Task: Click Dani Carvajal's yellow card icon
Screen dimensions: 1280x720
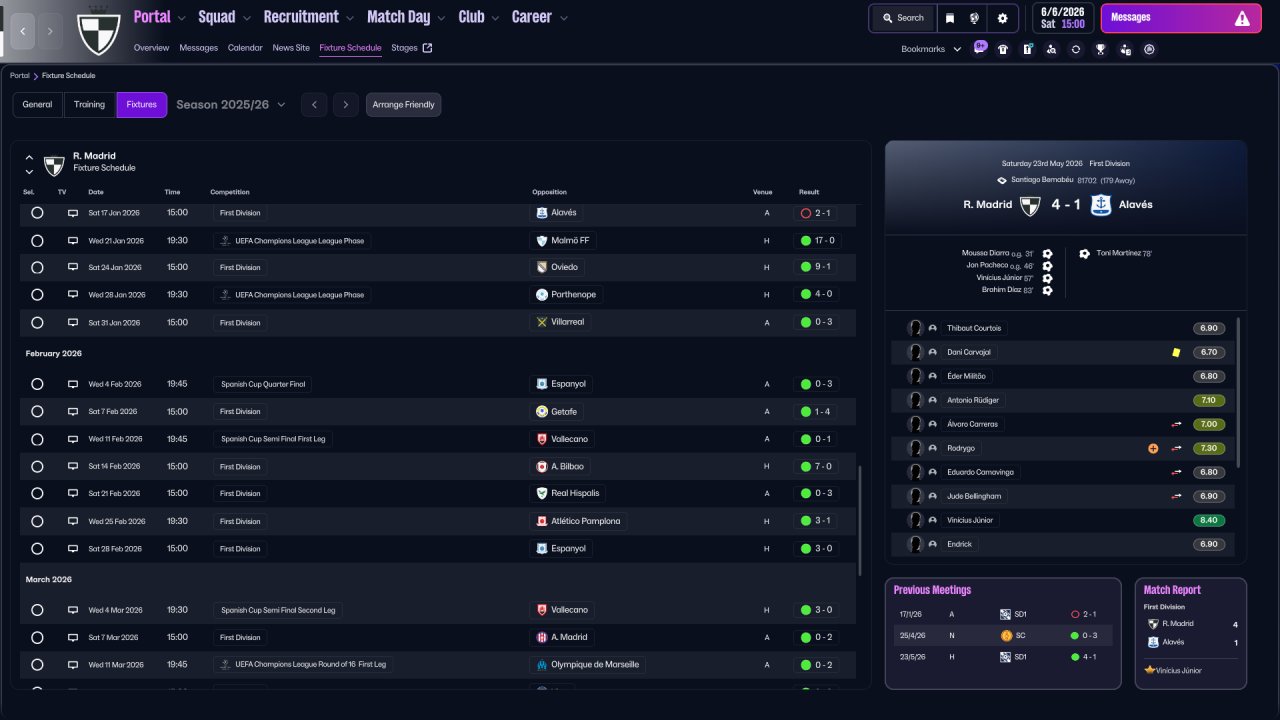Action: coord(1176,352)
